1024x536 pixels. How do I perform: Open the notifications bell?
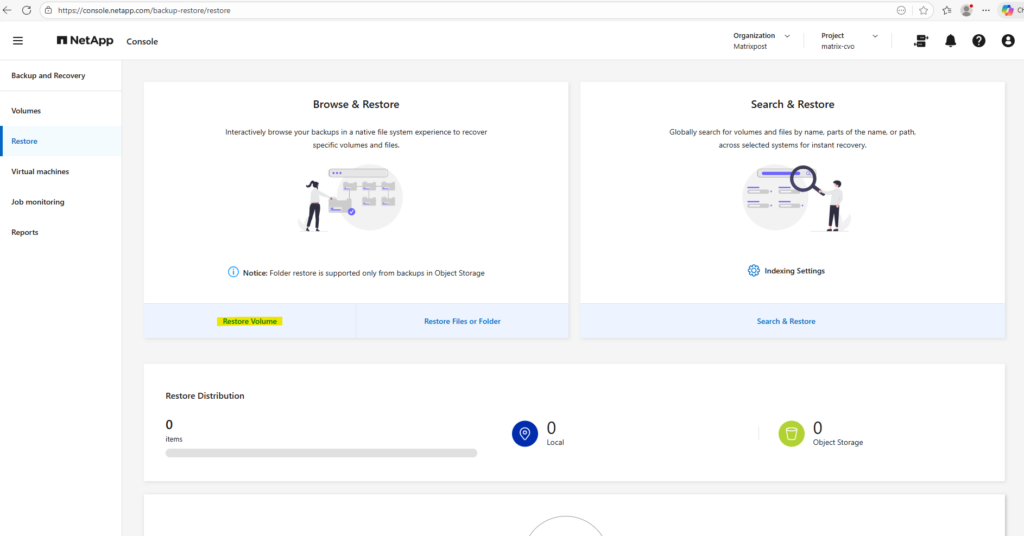click(950, 41)
